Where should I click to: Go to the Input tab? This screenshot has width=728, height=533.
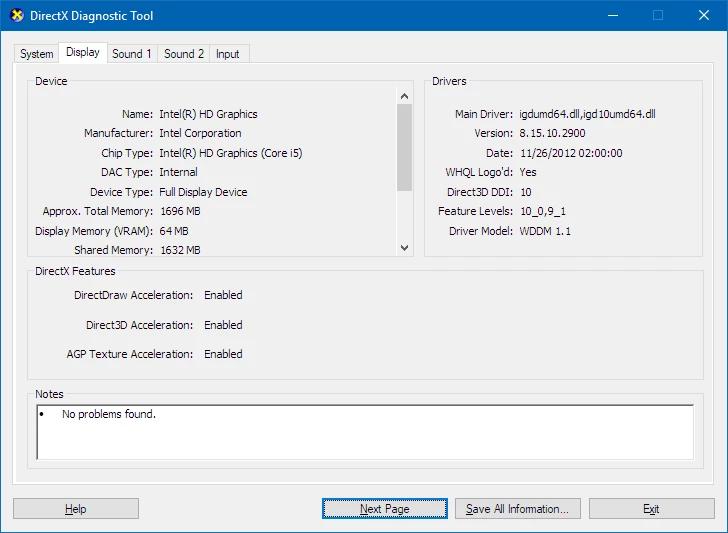(228, 54)
